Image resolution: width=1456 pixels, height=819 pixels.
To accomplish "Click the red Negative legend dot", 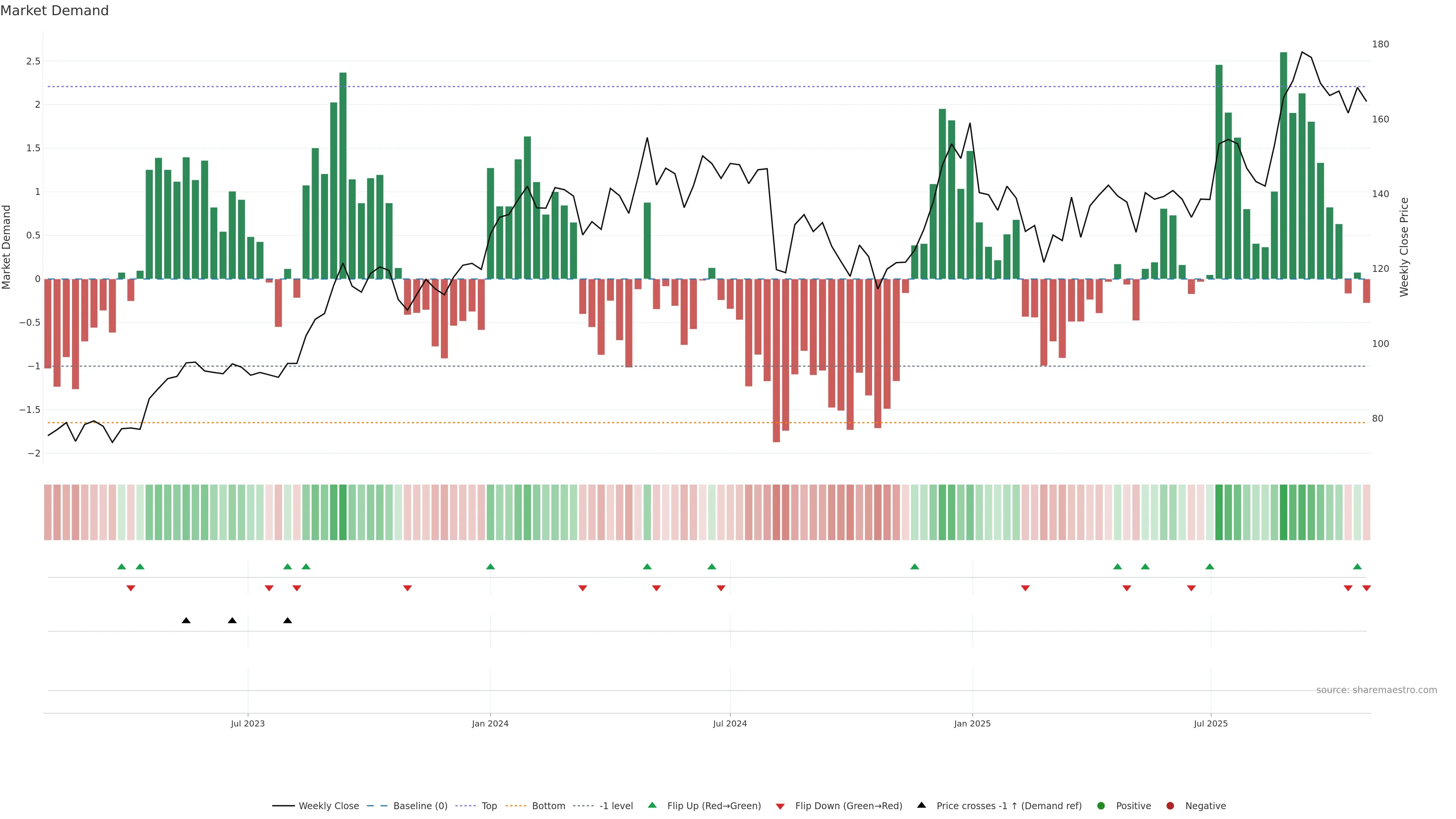I will coord(1170,806).
